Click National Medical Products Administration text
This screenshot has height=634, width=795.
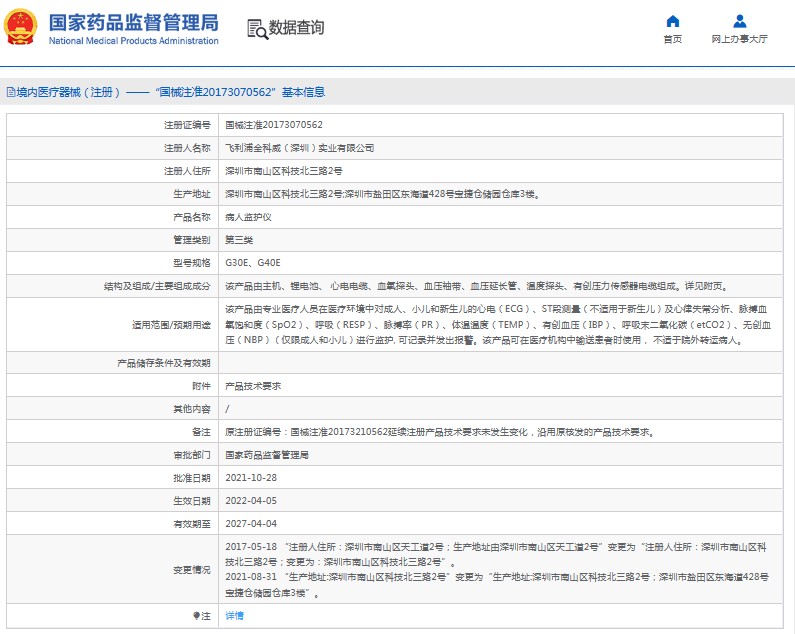coord(133,41)
